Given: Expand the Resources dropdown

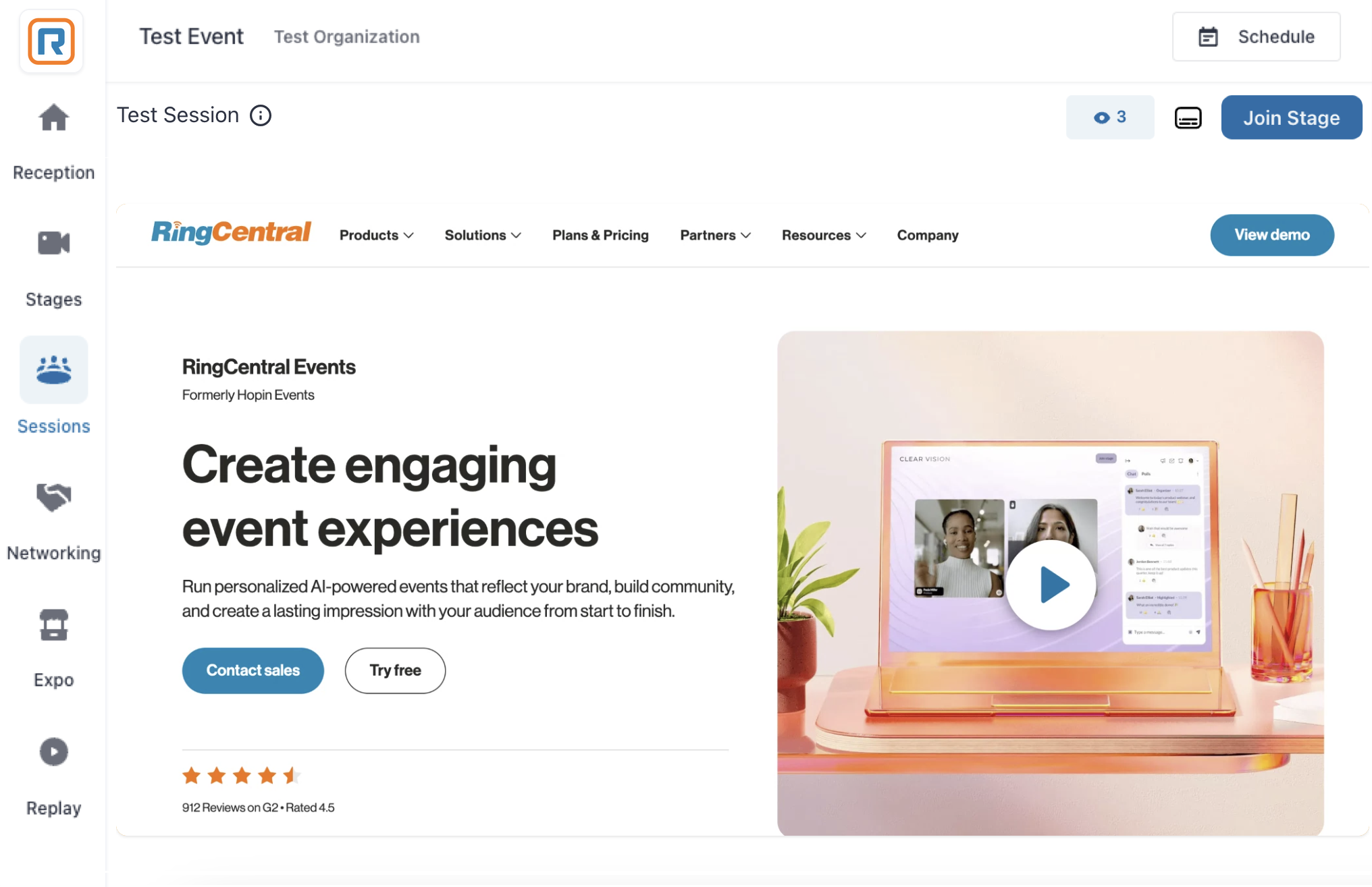Looking at the screenshot, I should coord(824,235).
